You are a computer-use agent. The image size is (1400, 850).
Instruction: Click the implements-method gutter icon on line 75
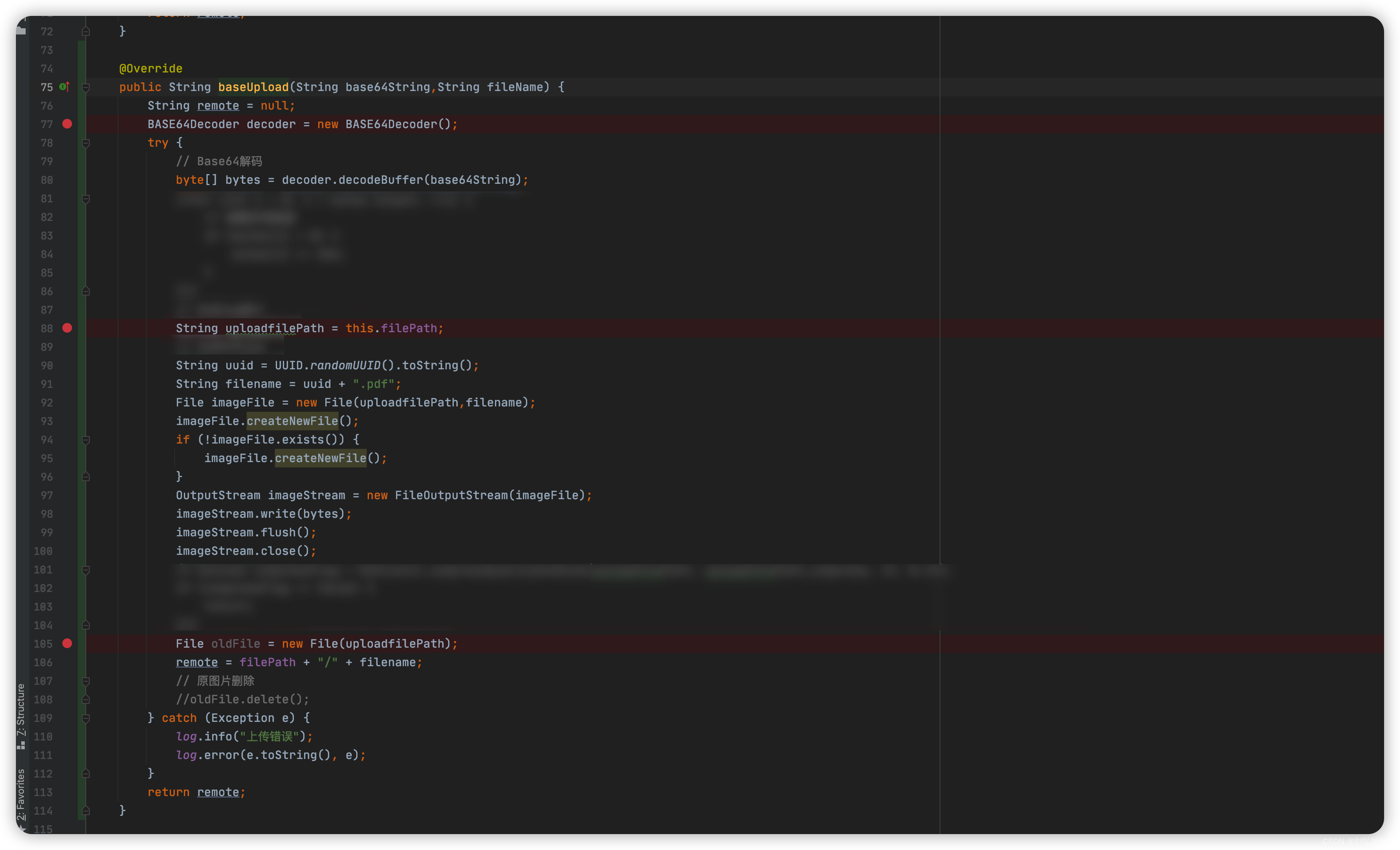64,87
